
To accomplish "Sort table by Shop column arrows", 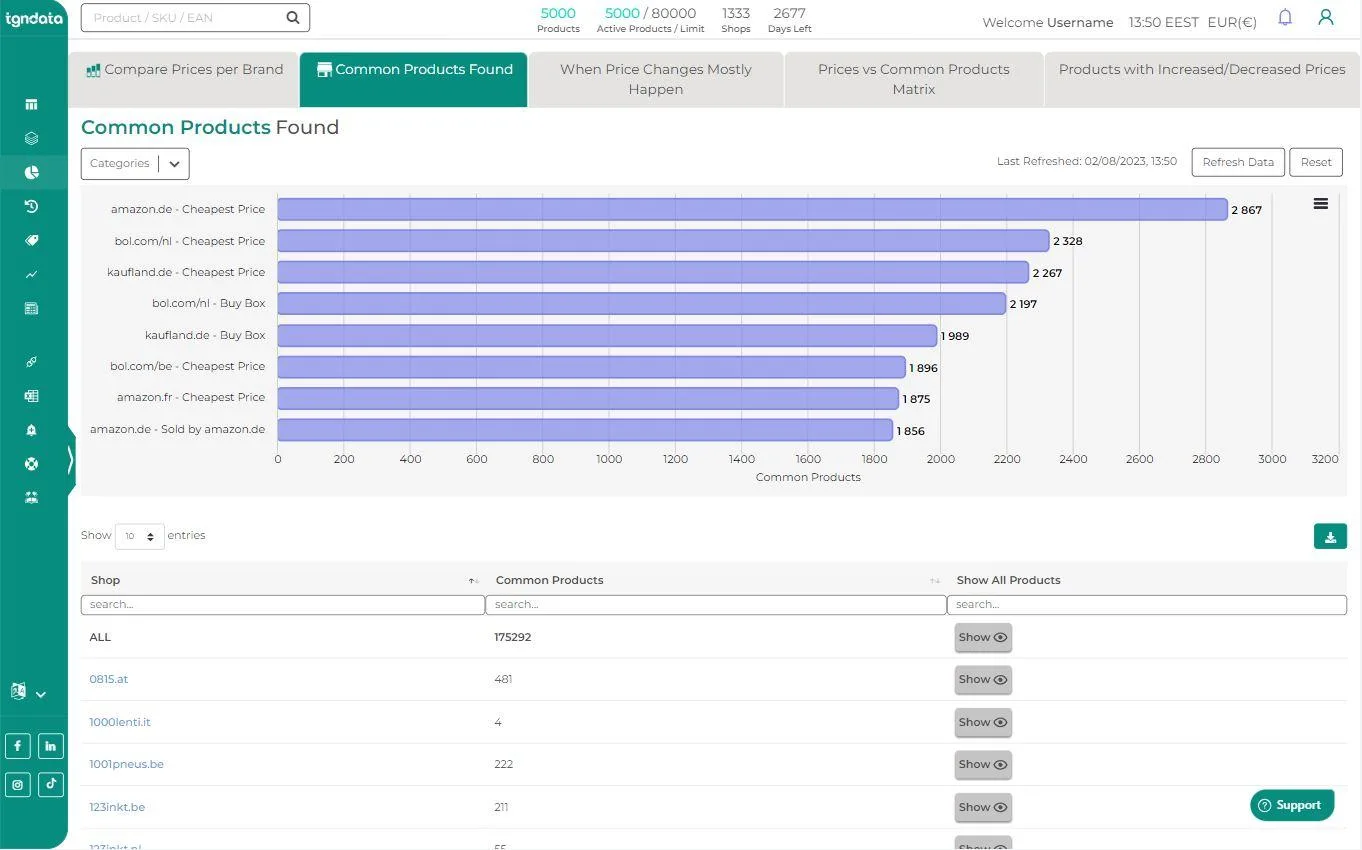I will pos(473,581).
